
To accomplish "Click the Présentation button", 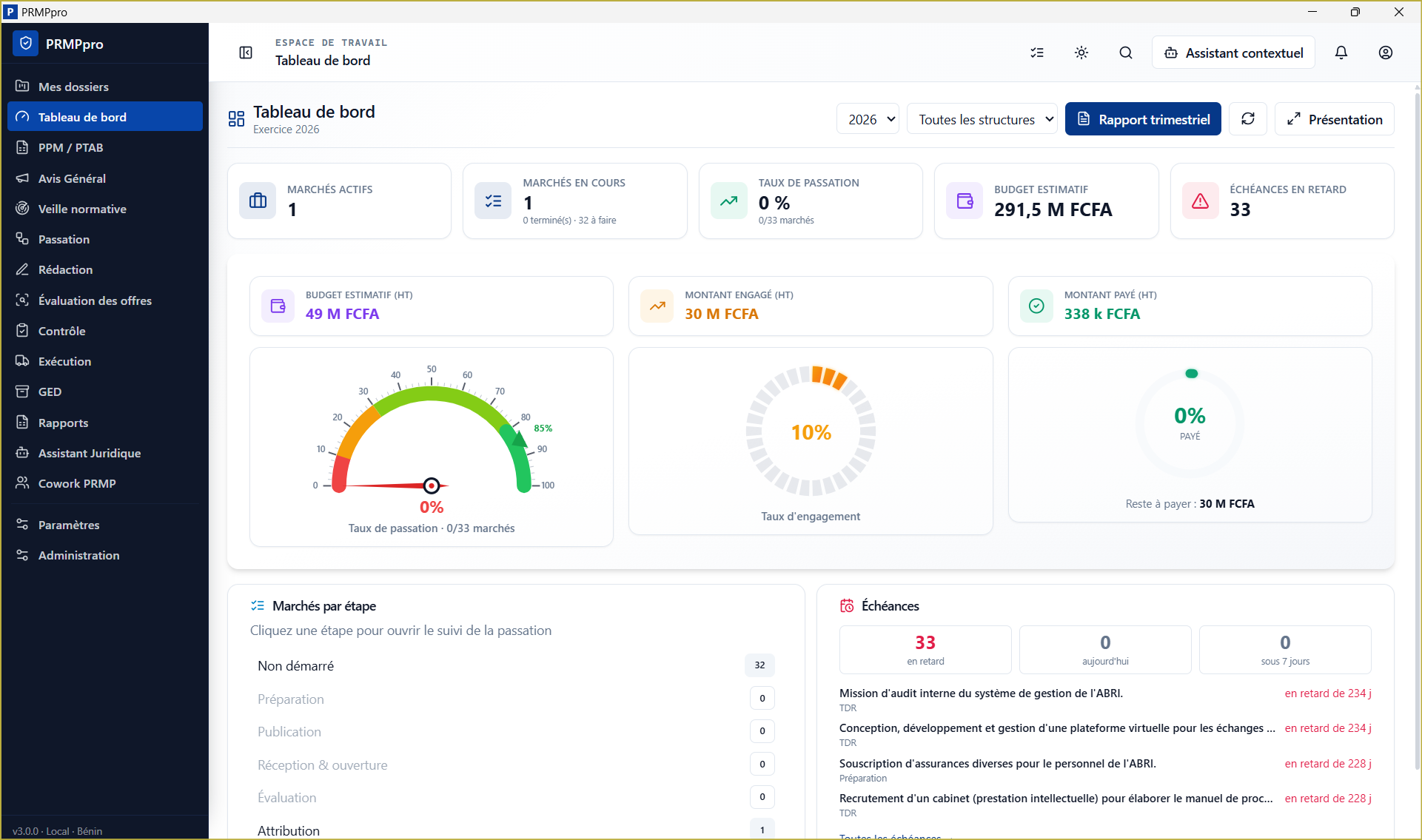I will pos(1335,119).
